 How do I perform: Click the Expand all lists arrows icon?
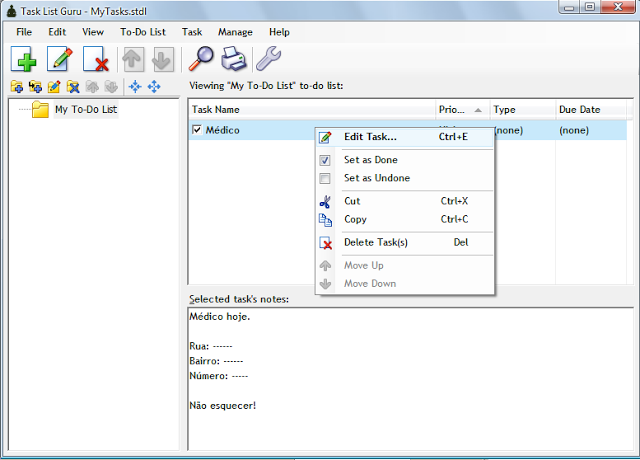click(x=154, y=87)
